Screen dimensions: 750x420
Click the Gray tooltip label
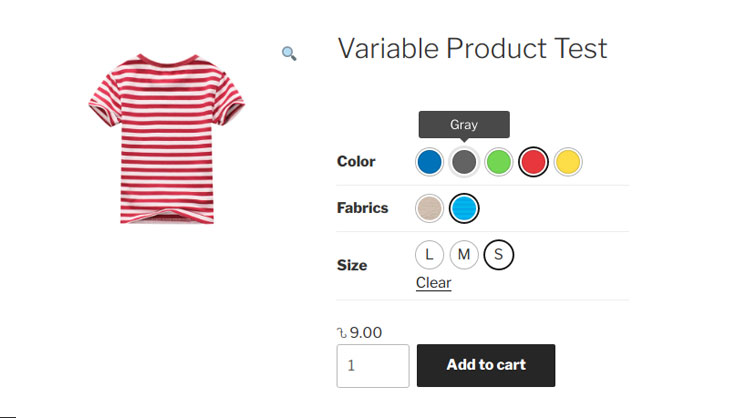[464, 125]
